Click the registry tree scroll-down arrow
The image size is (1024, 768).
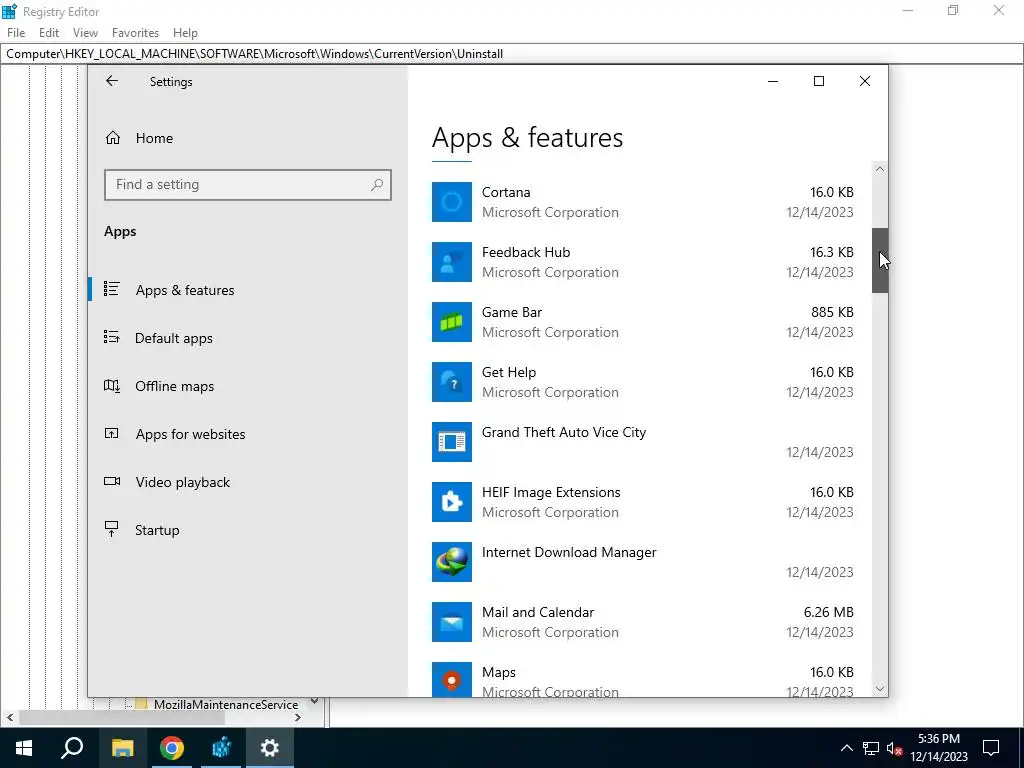[x=314, y=701]
